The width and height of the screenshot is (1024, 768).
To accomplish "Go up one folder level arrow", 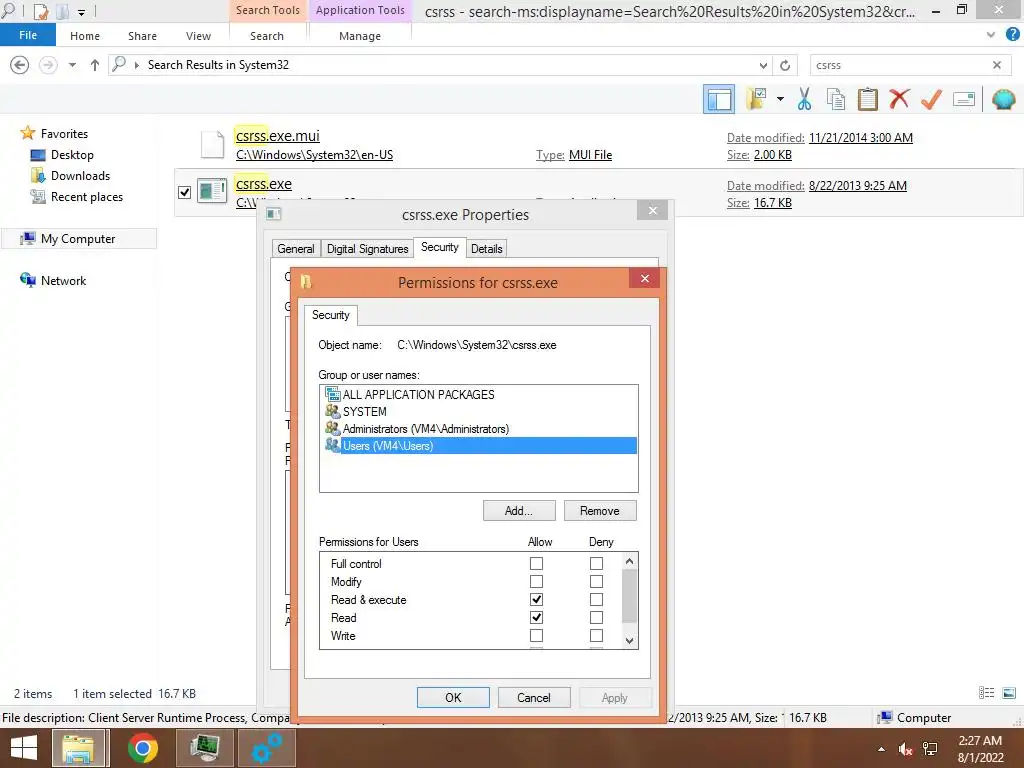I will click(95, 65).
